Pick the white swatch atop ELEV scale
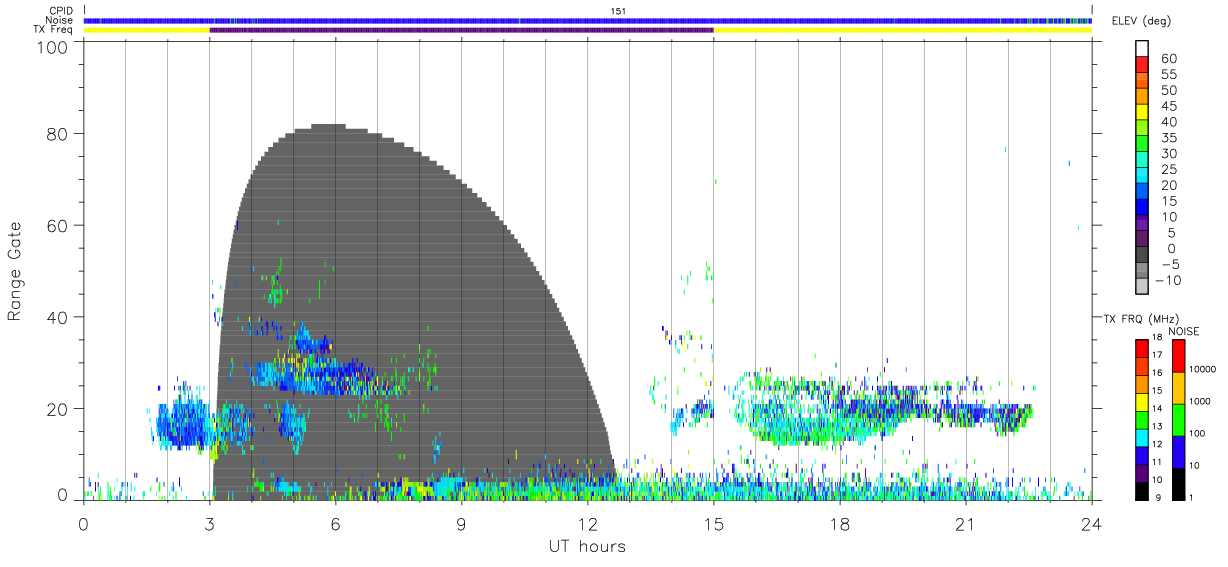The width and height of the screenshot is (1228, 567). pyautogui.click(x=1143, y=50)
